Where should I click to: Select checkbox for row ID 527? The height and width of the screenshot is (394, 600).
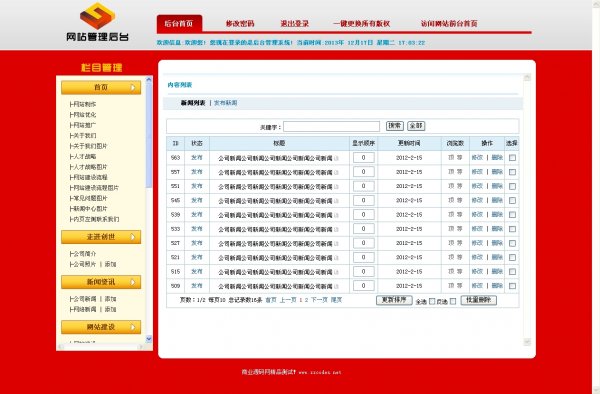coord(512,243)
